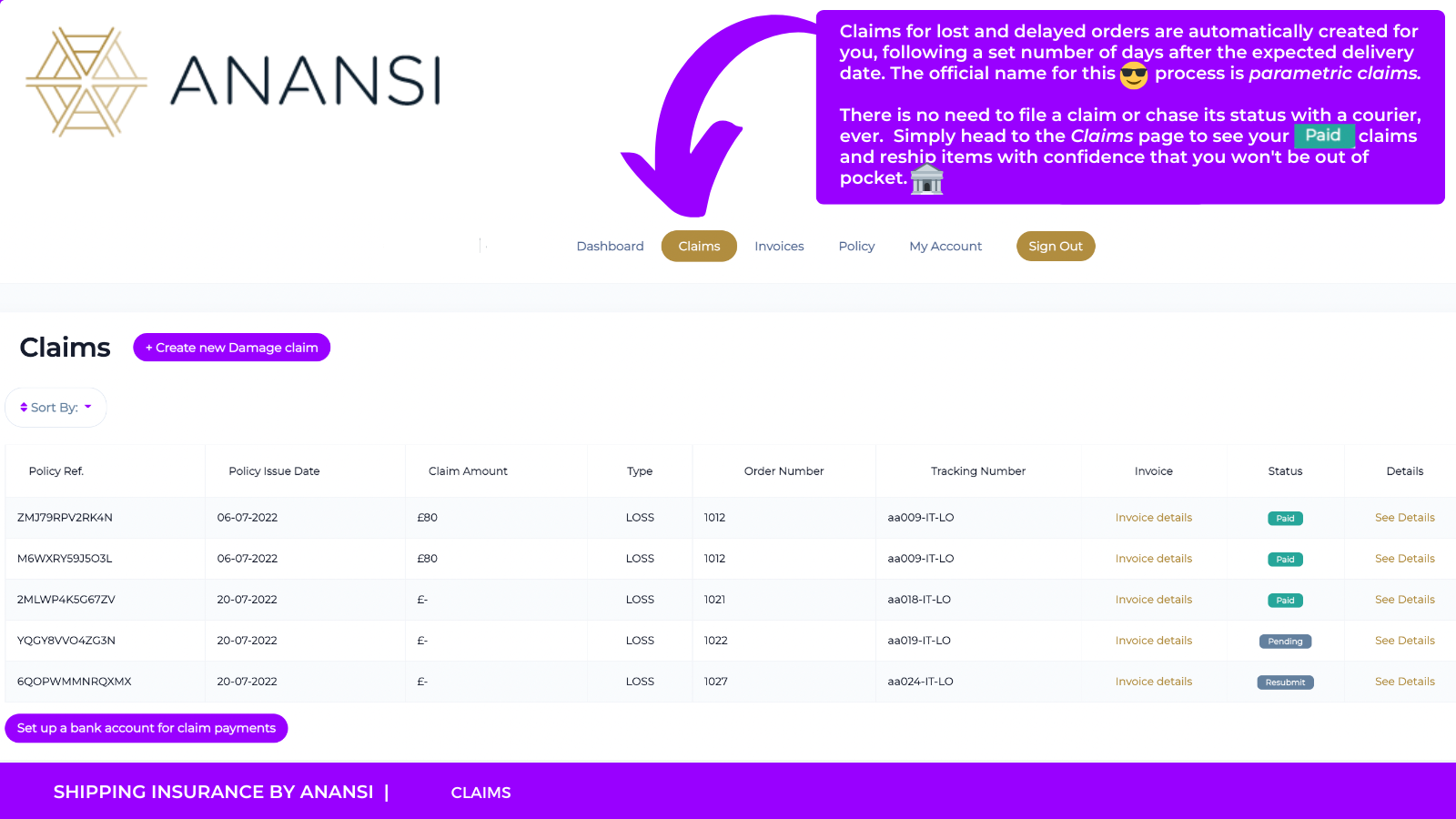Click the Type column header
The height and width of the screenshot is (819, 1456).
click(640, 471)
